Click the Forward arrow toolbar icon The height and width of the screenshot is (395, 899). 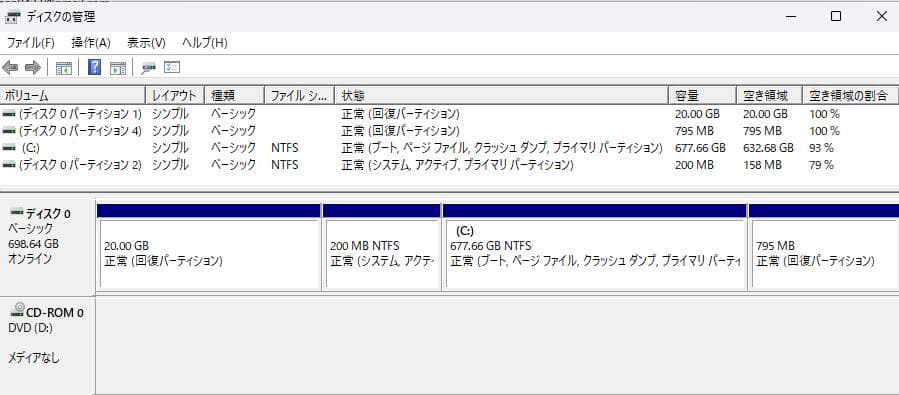coord(33,68)
